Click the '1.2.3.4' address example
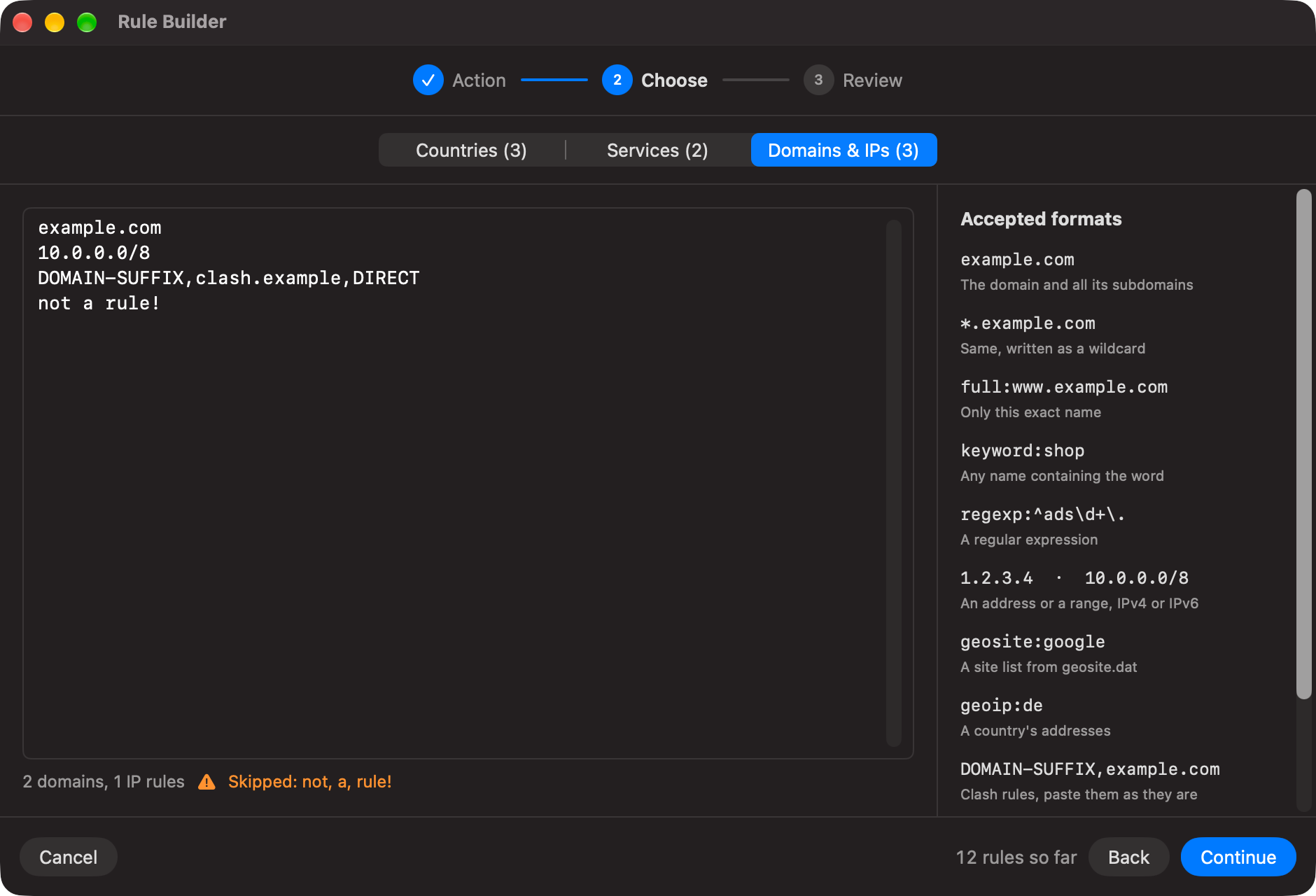1316x896 pixels. click(x=996, y=578)
